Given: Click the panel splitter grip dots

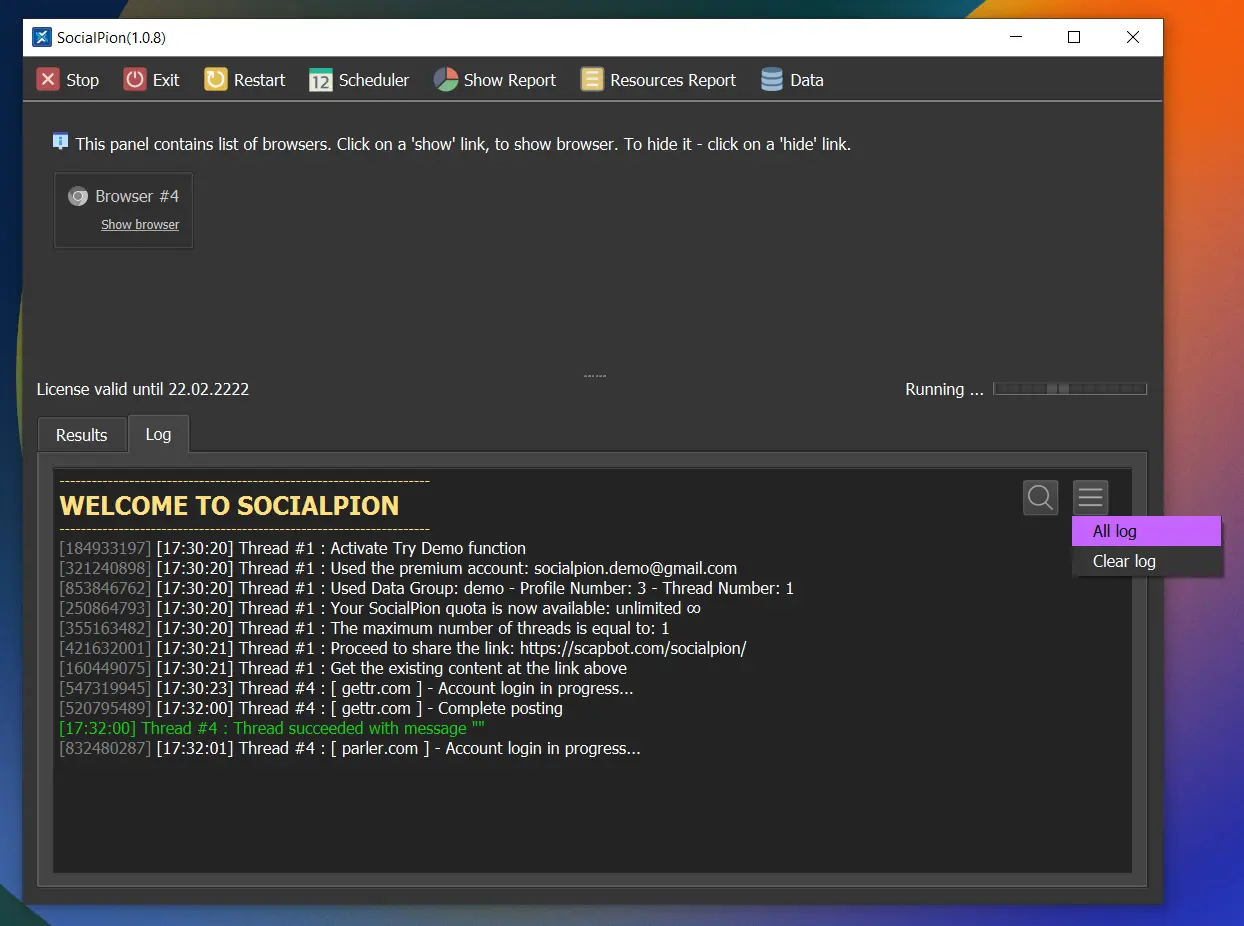Looking at the screenshot, I should tap(595, 376).
